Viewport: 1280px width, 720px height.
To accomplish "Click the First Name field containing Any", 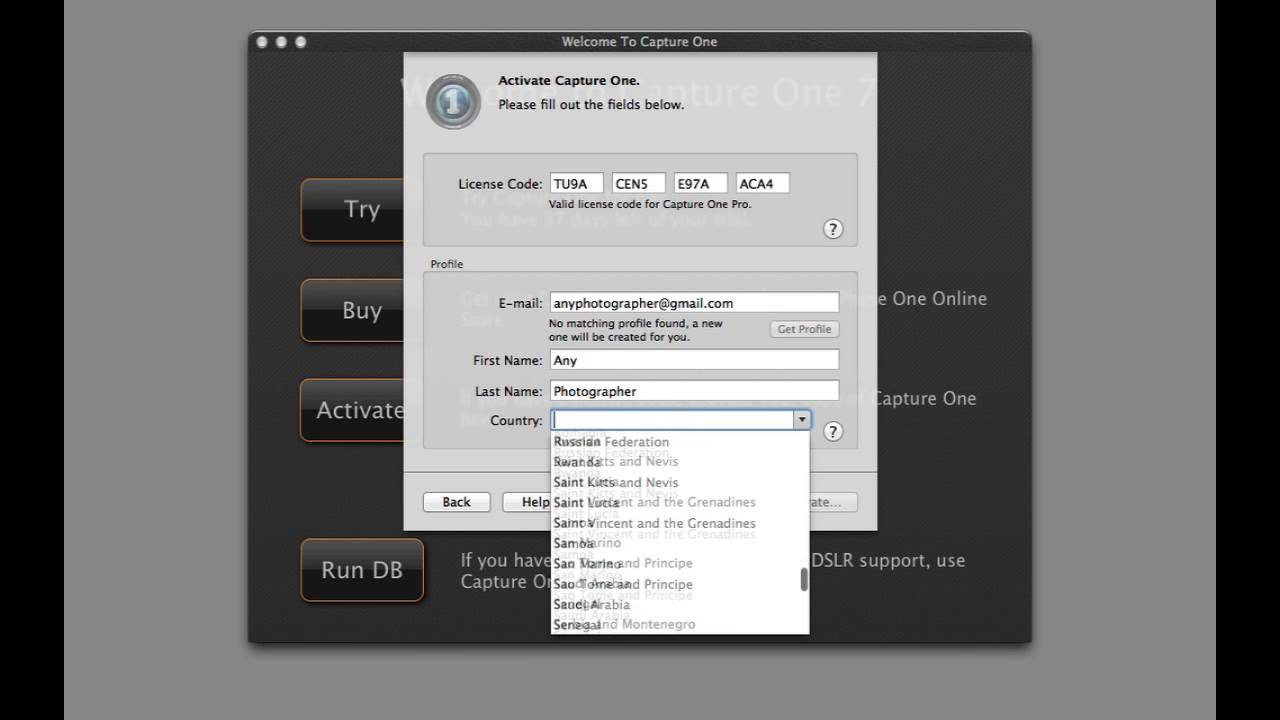I will coord(695,360).
